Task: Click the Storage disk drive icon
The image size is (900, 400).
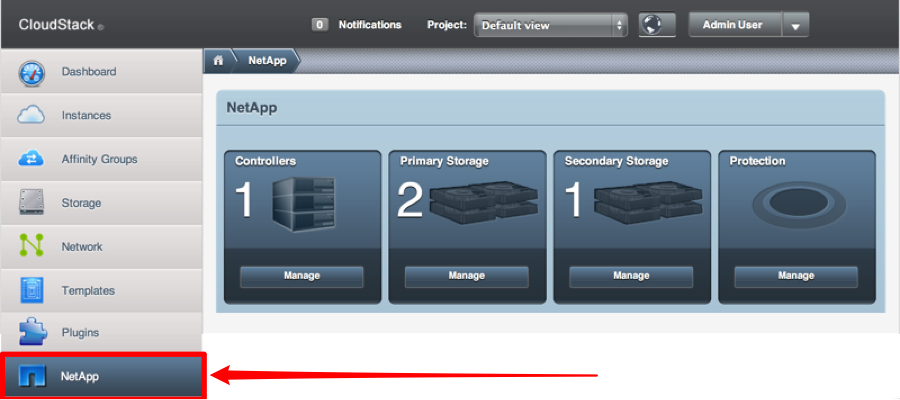Action: [31, 203]
